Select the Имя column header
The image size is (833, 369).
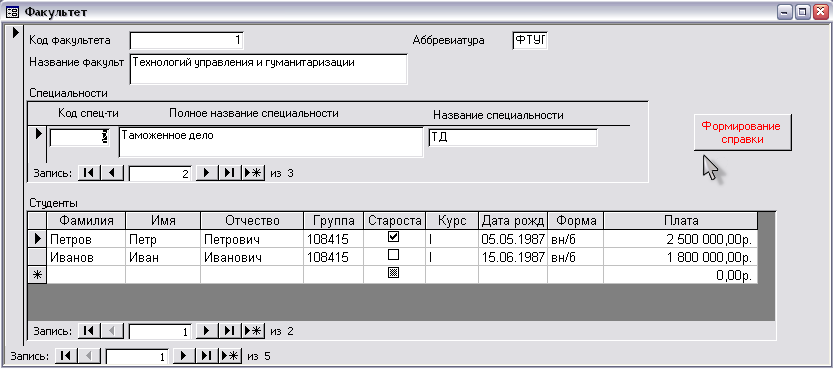163,220
